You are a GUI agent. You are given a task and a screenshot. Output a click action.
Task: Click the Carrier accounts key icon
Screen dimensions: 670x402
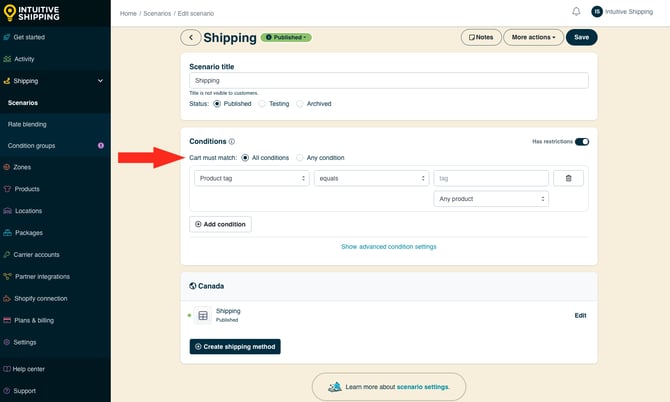[7, 255]
